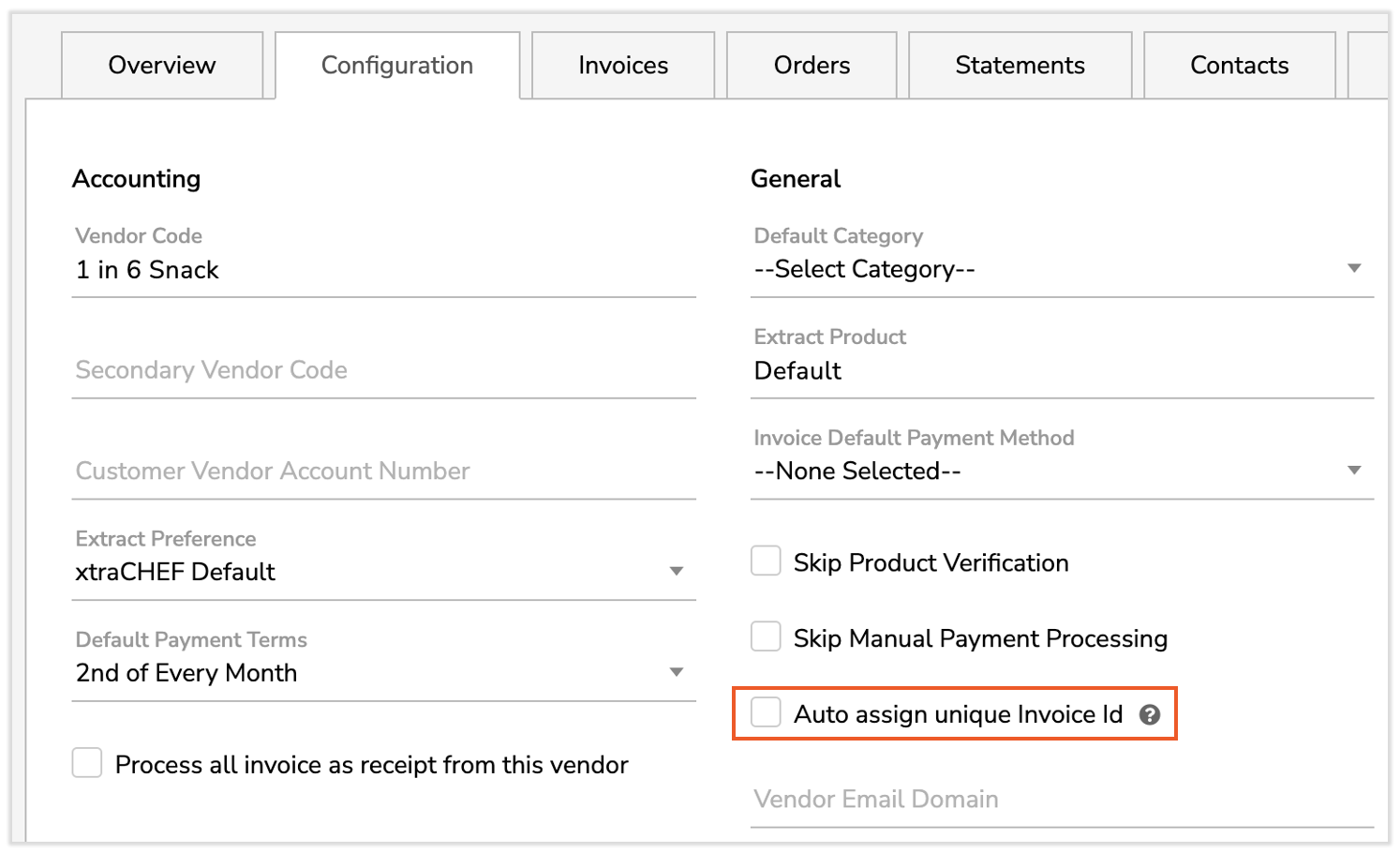Screen dimensions: 1400x853
Task: Enable Skip Product Verification checkbox
Action: click(766, 561)
